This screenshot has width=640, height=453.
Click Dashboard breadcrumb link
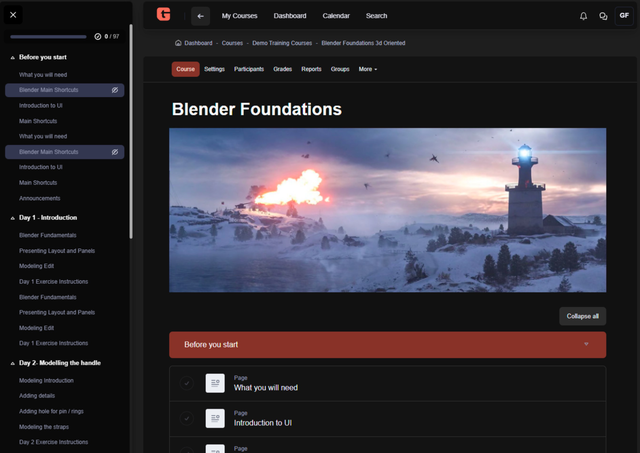pyautogui.click(x=198, y=43)
